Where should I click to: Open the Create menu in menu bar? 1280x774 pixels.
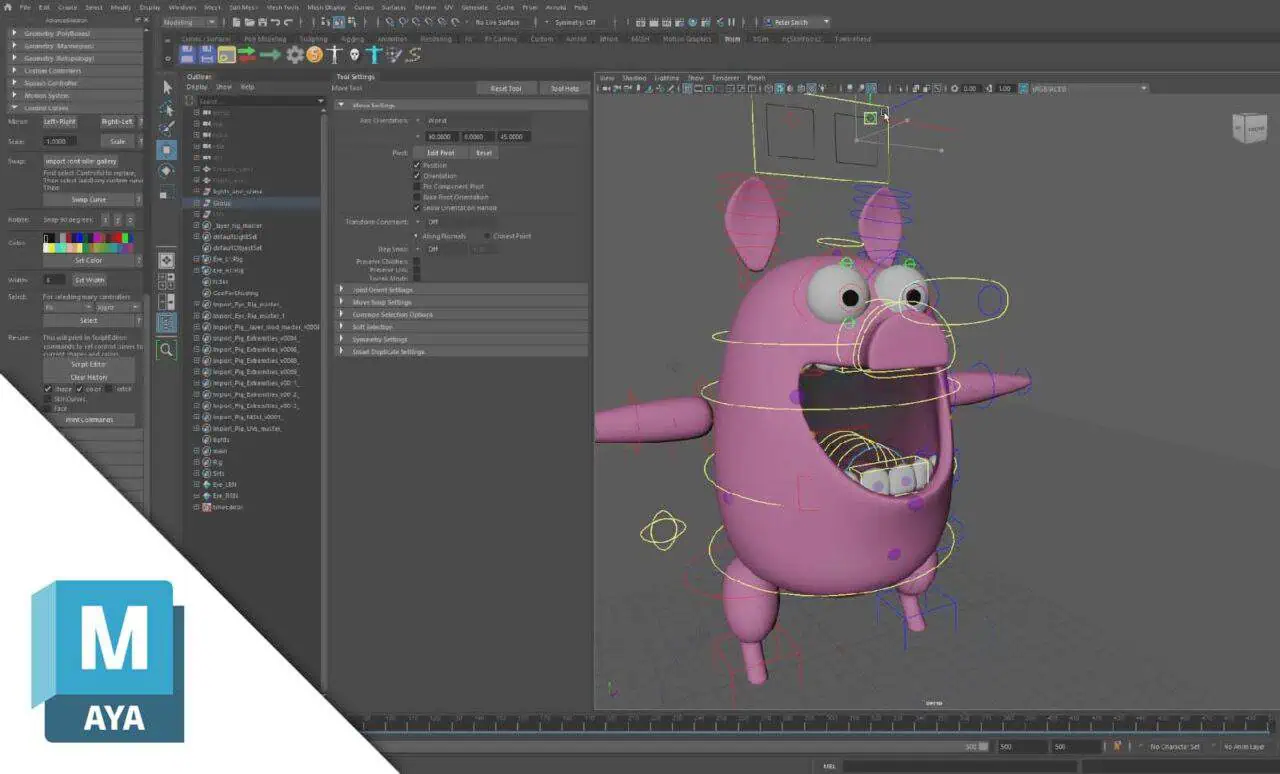pos(67,7)
